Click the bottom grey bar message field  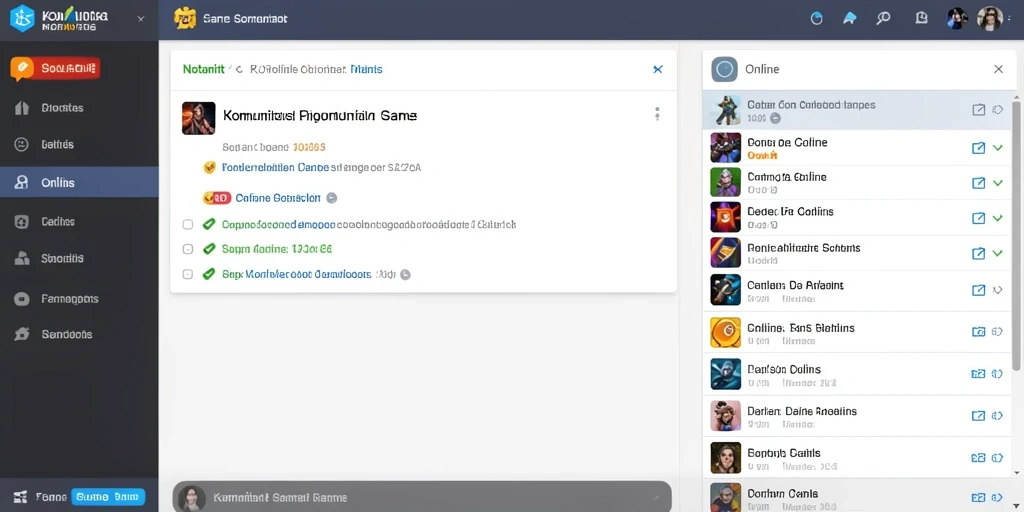point(422,497)
